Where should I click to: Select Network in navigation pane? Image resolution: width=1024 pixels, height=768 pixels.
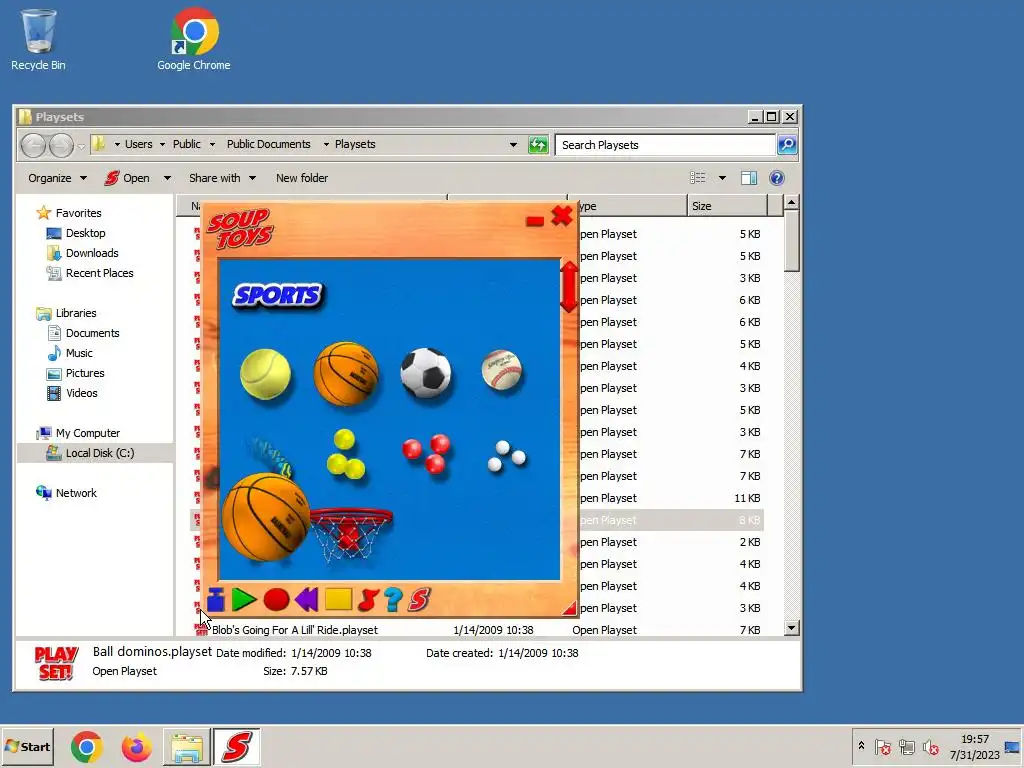(76, 493)
